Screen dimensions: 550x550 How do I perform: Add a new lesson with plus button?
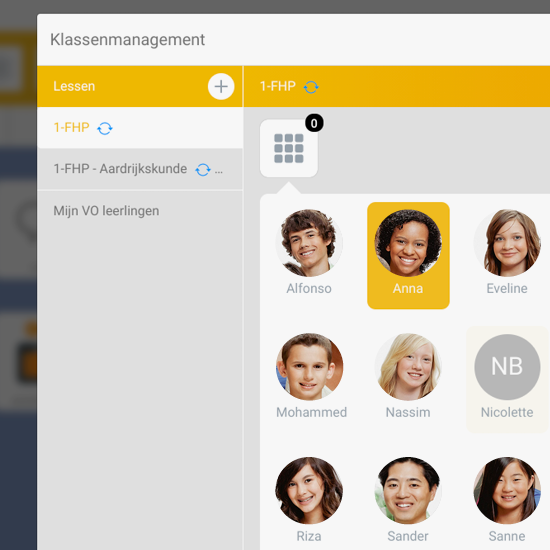(221, 86)
